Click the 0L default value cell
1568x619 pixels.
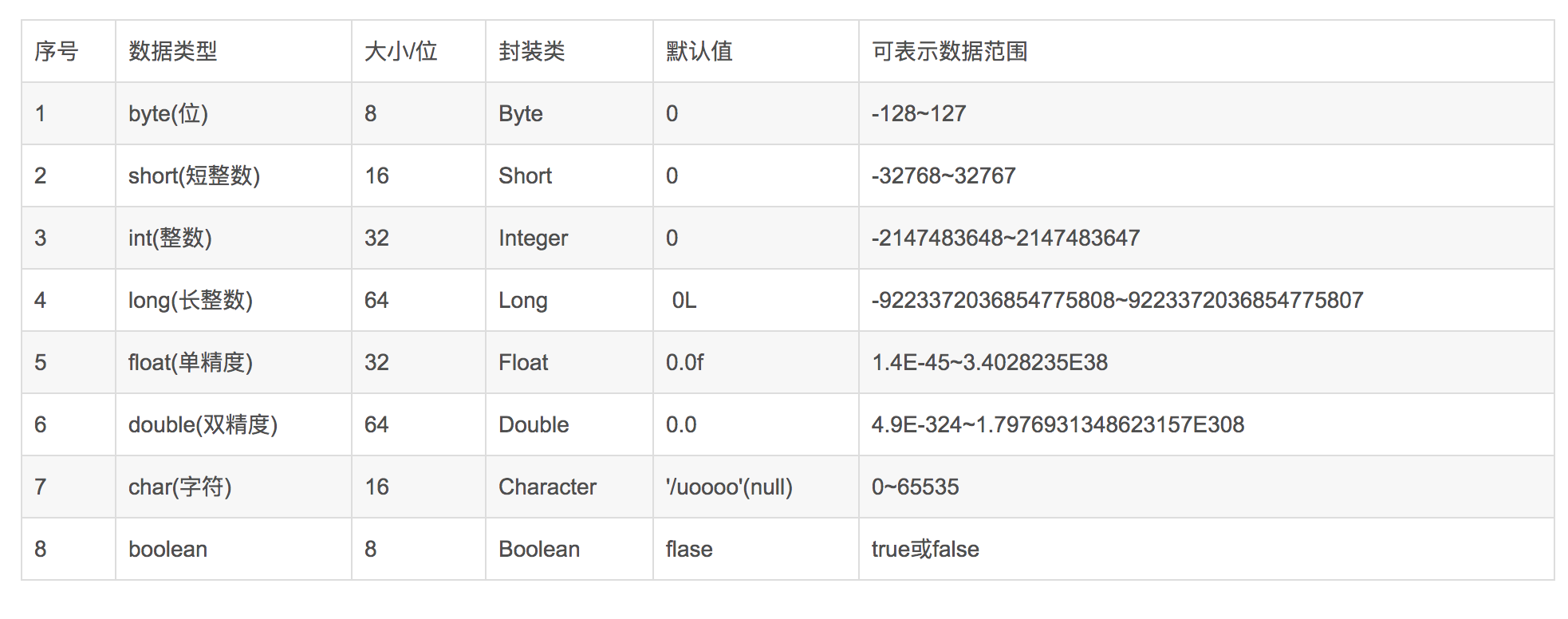pos(684,301)
